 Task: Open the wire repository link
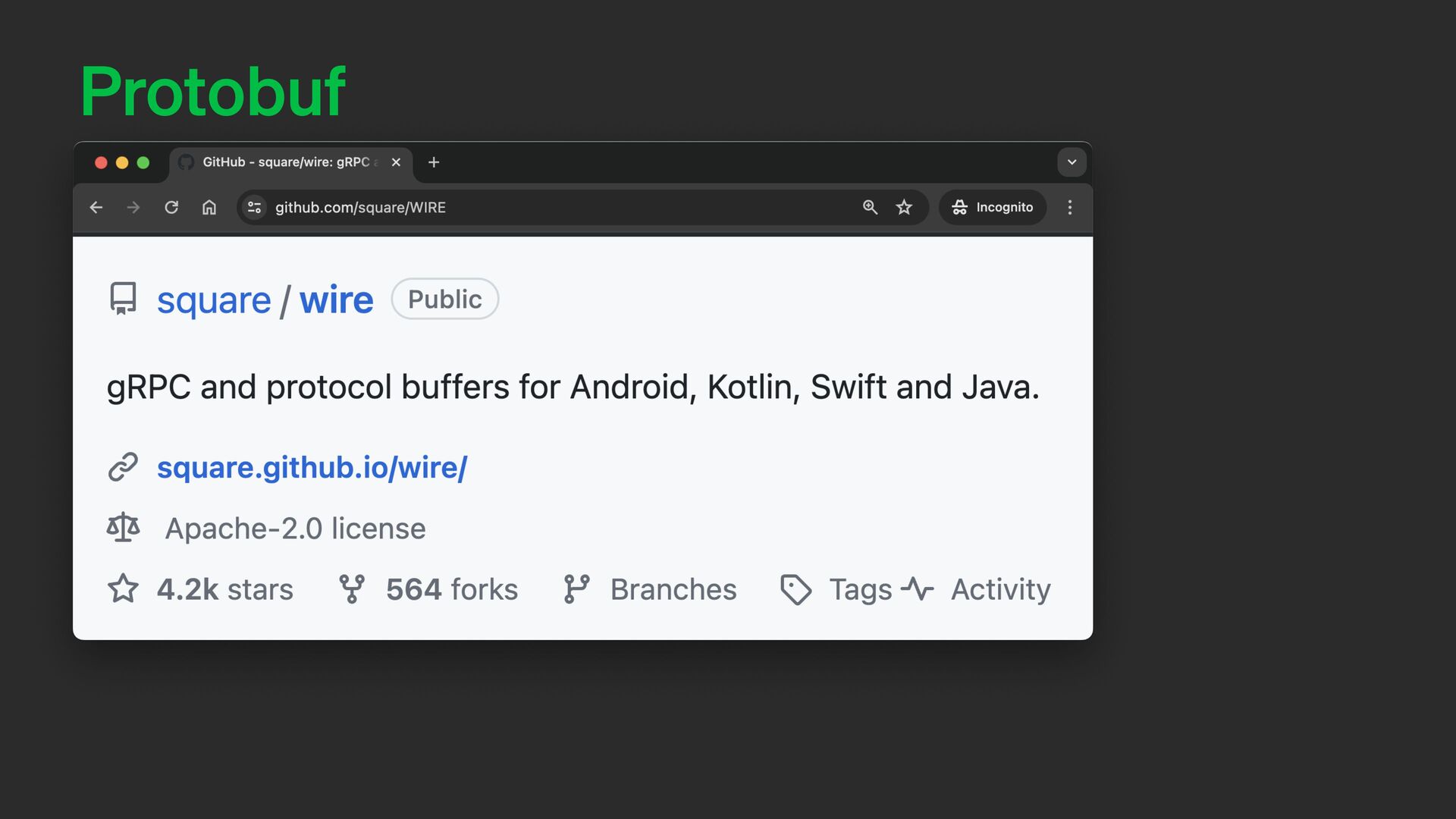point(336,300)
